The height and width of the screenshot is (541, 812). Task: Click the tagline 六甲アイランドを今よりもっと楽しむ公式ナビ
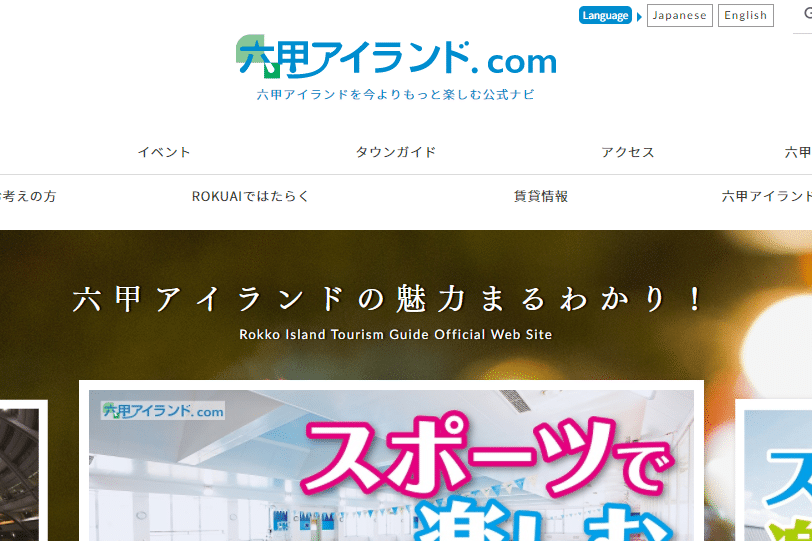pos(396,94)
